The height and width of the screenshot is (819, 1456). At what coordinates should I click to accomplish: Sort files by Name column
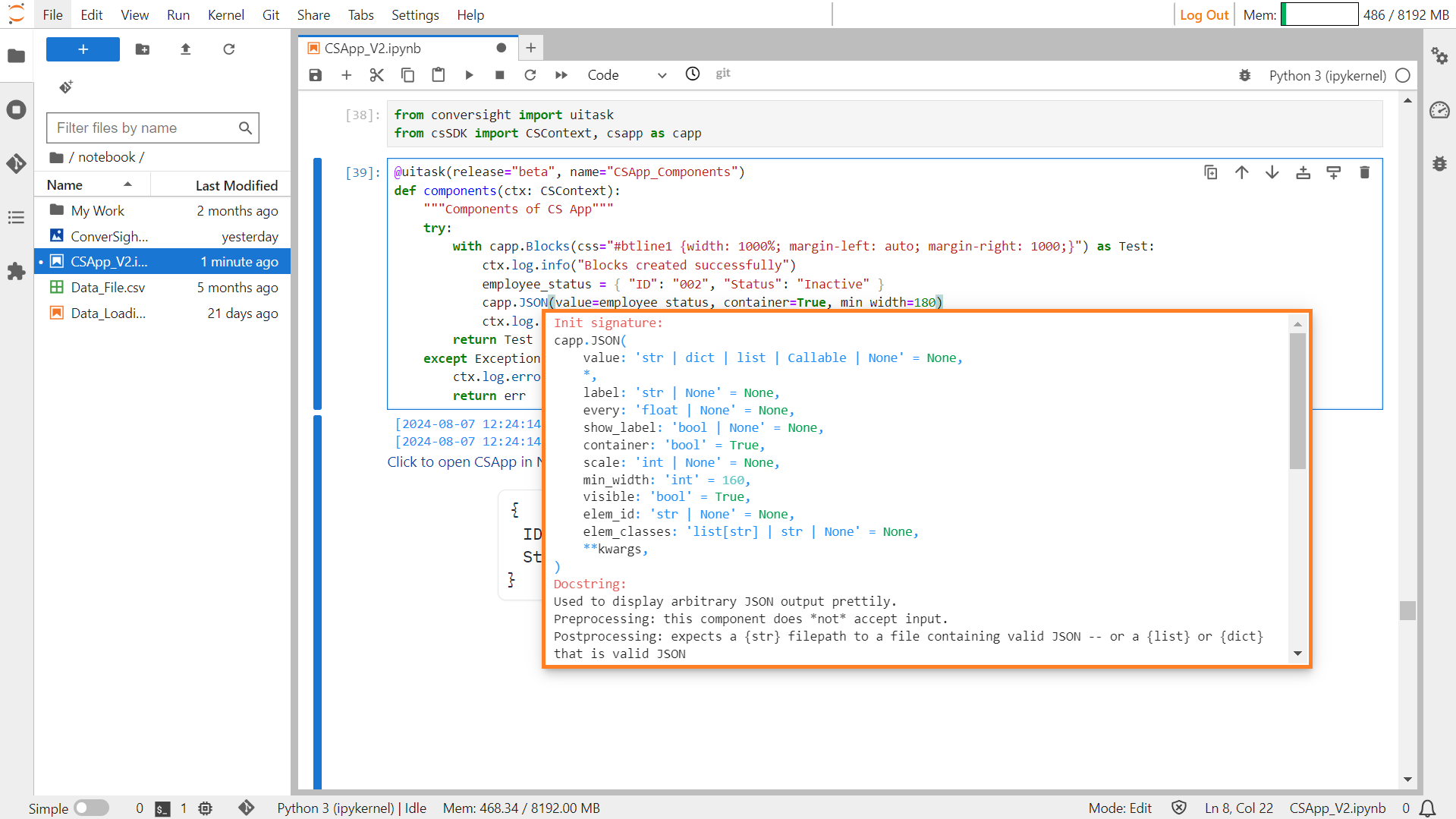click(92, 185)
